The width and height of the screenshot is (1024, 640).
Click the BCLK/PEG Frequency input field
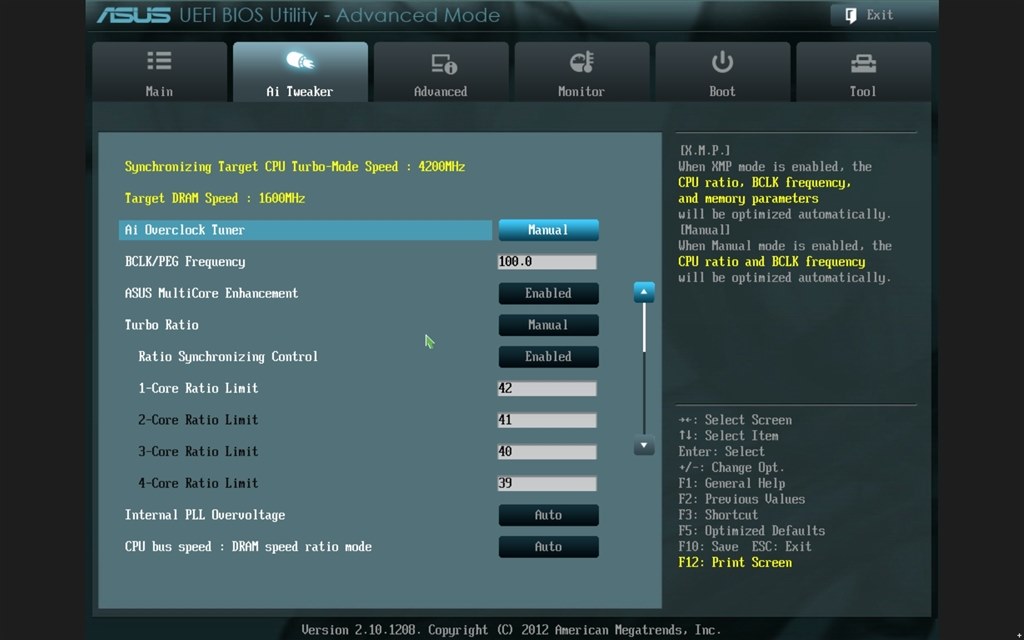tap(547, 262)
